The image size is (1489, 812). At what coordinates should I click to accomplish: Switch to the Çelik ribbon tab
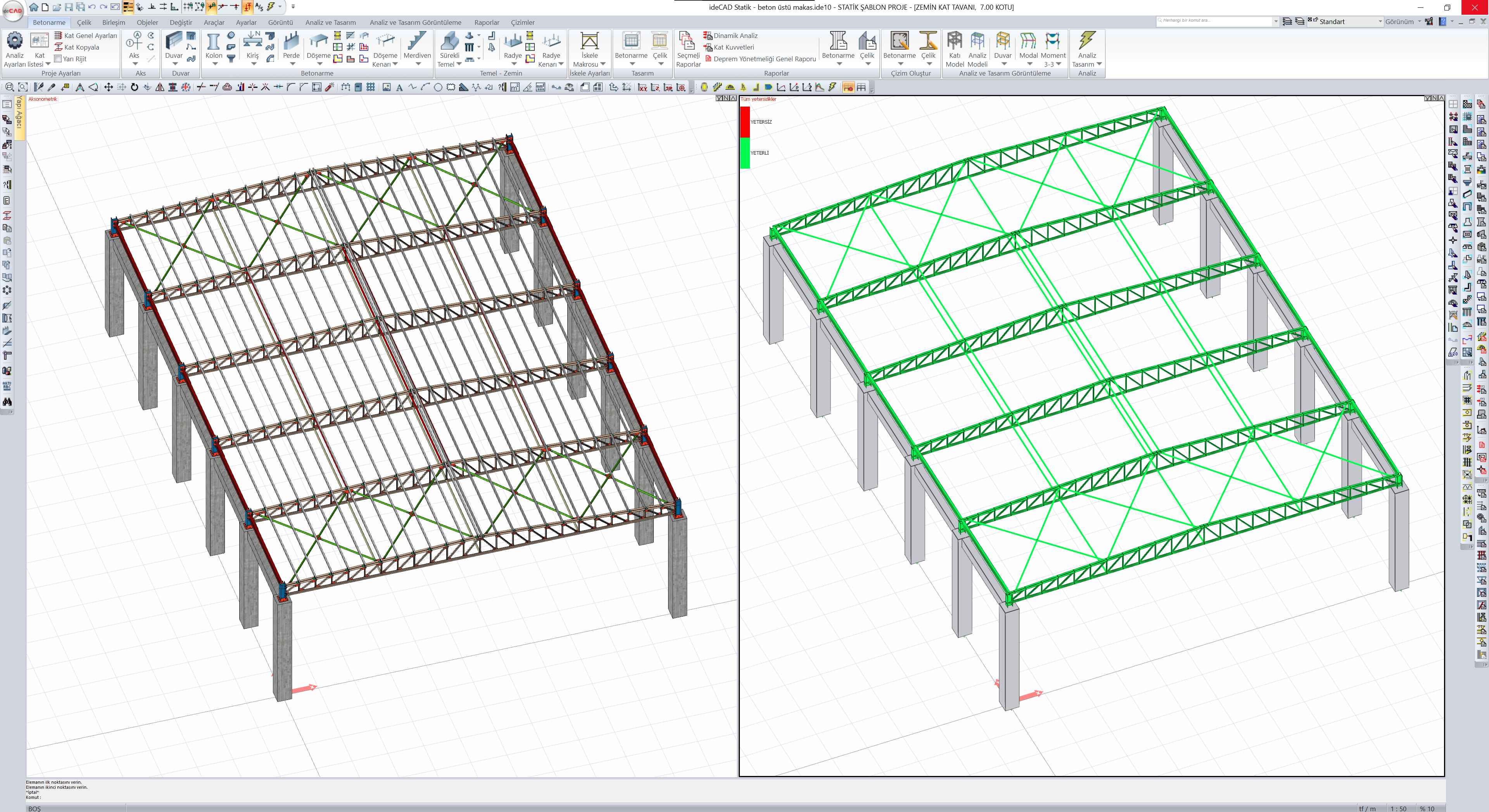[84, 22]
